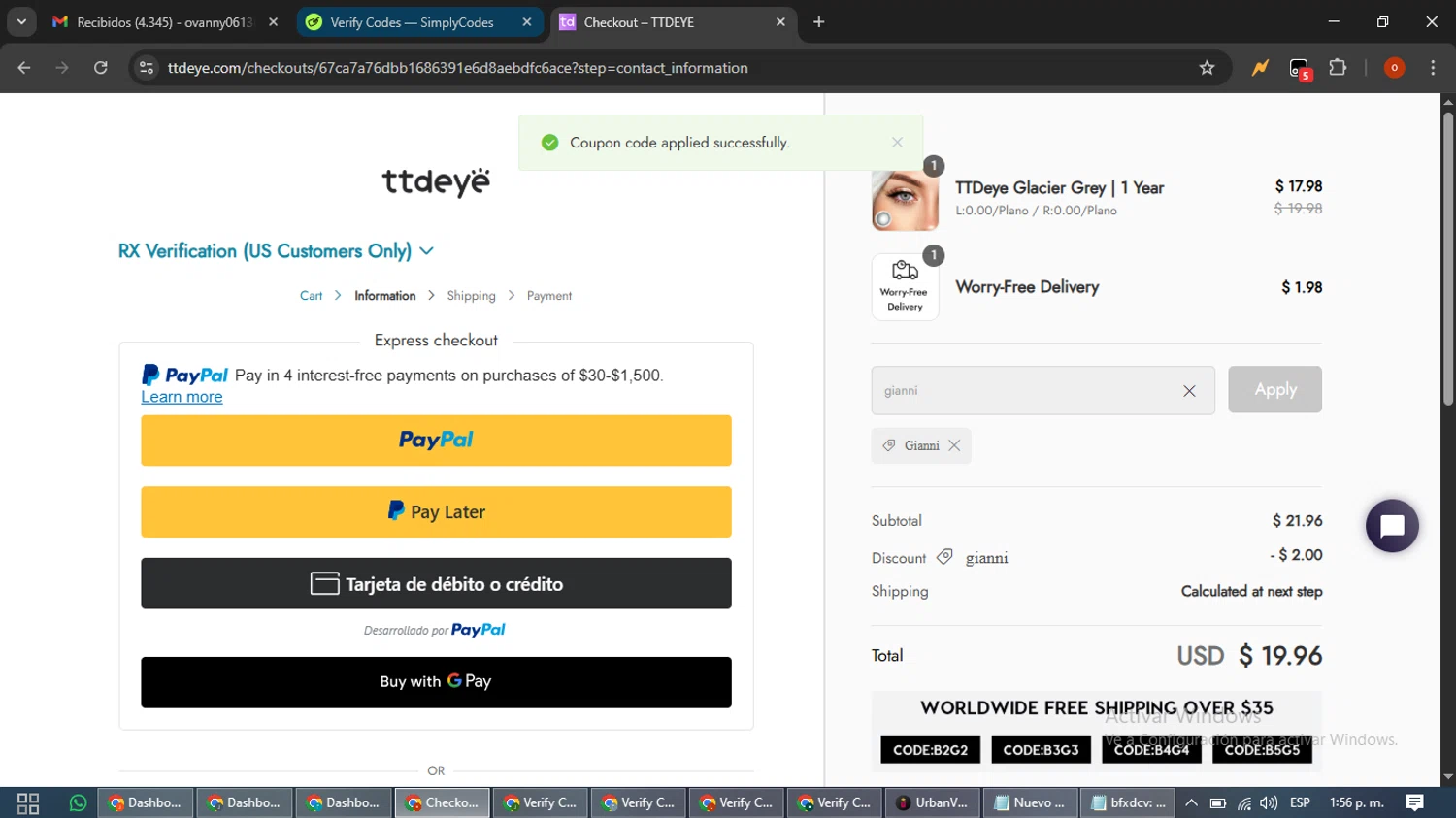Open volume speaker tray icon
1456x818 pixels.
click(1269, 803)
